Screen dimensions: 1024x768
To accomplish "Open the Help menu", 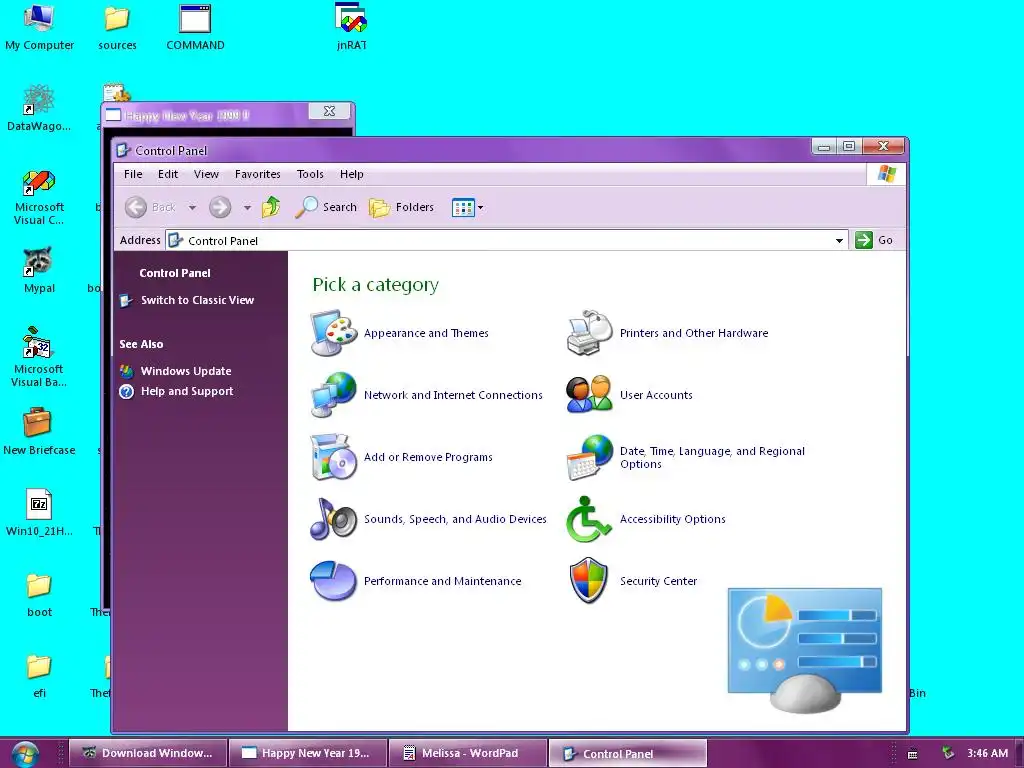I will coord(351,174).
